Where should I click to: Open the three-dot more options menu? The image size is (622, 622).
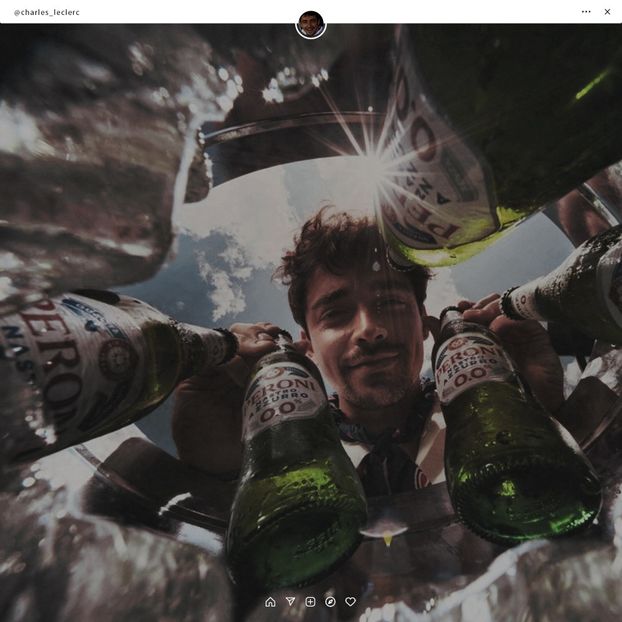(586, 12)
